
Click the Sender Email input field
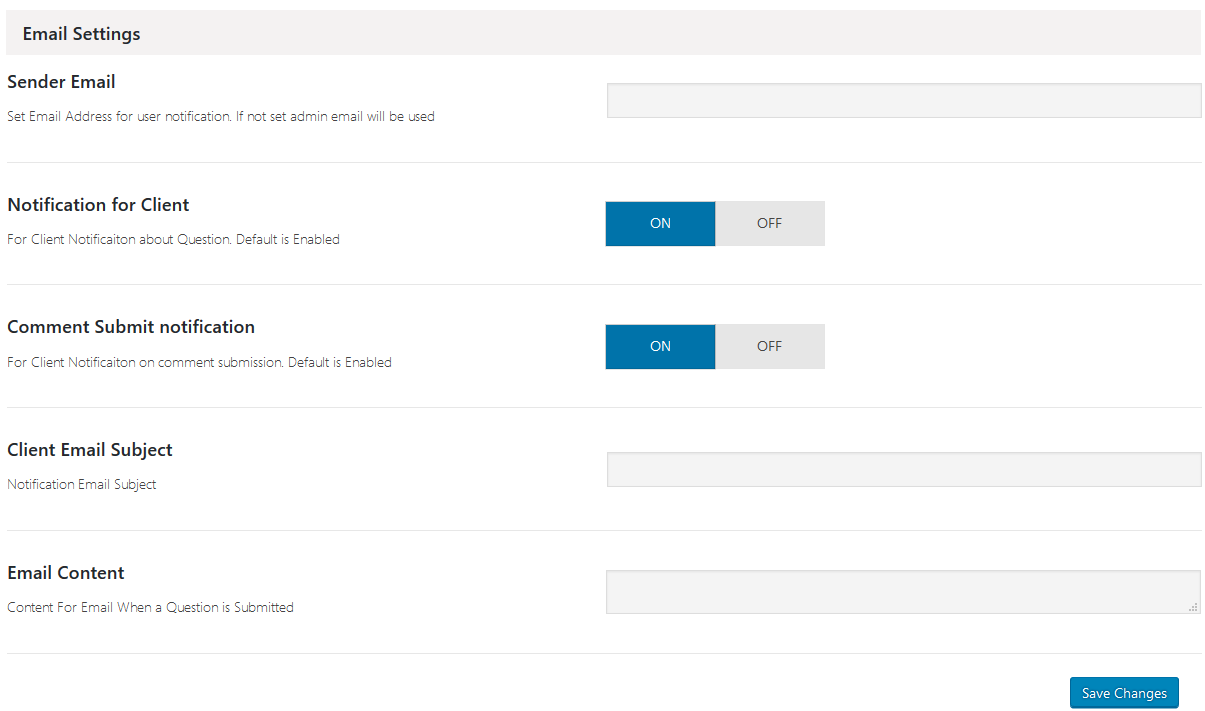pos(903,101)
